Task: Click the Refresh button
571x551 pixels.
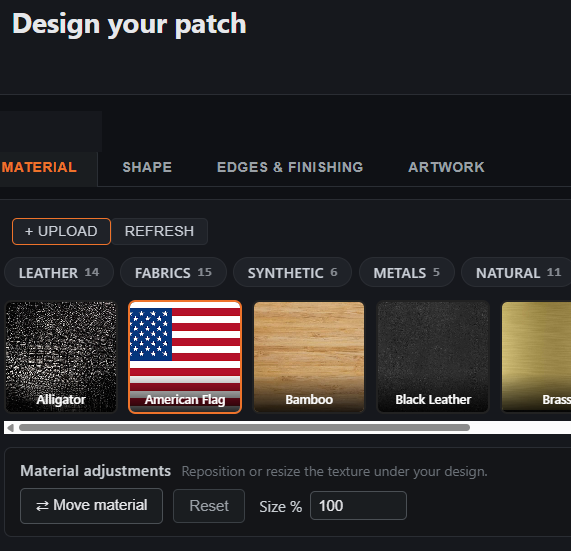Action: (160, 231)
